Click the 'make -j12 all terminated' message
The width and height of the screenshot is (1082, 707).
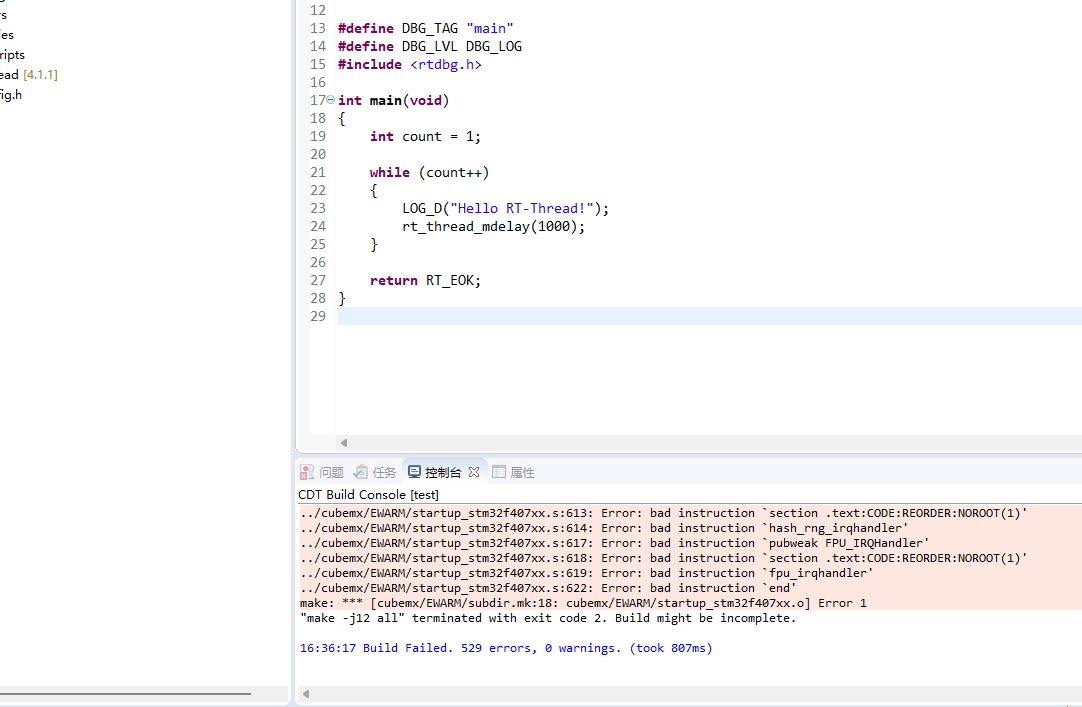(548, 619)
